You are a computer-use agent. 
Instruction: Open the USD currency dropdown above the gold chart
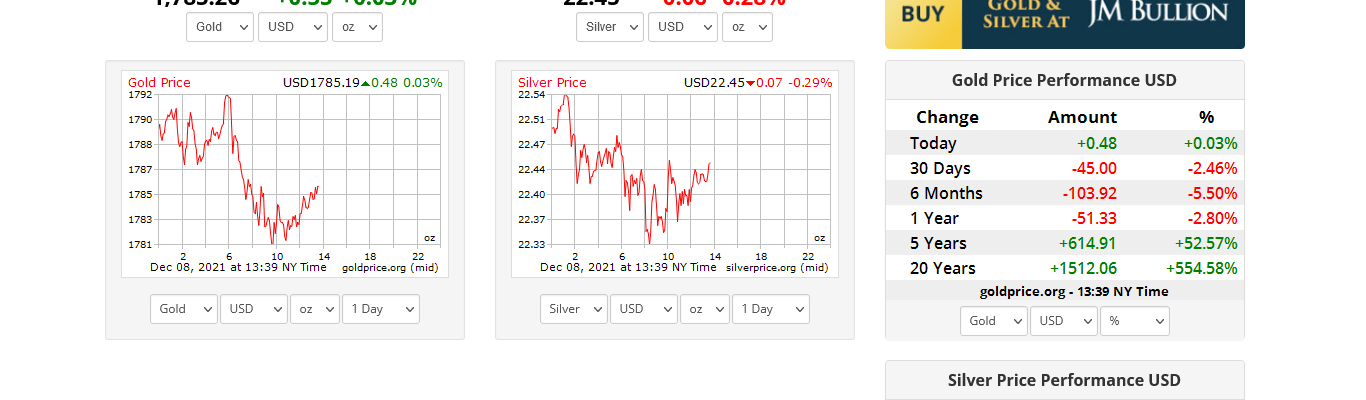tap(292, 27)
